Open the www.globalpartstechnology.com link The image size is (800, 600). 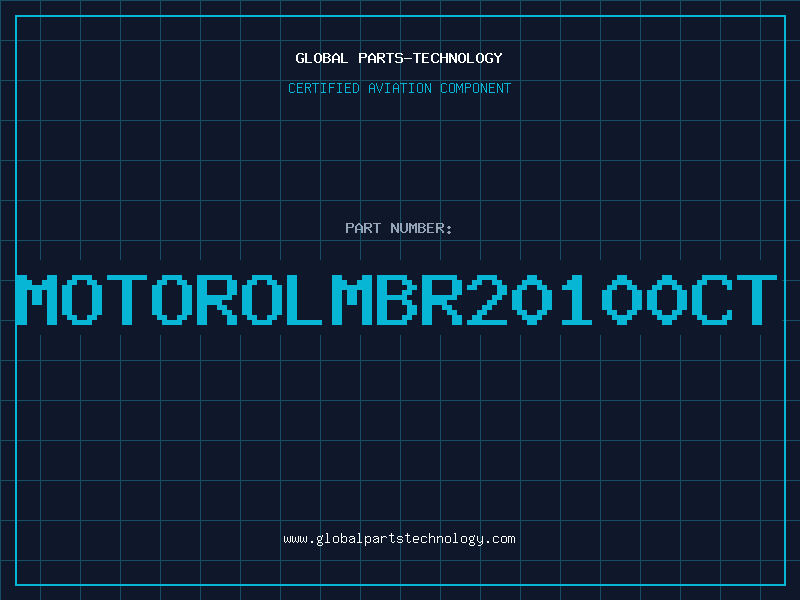coord(399,539)
